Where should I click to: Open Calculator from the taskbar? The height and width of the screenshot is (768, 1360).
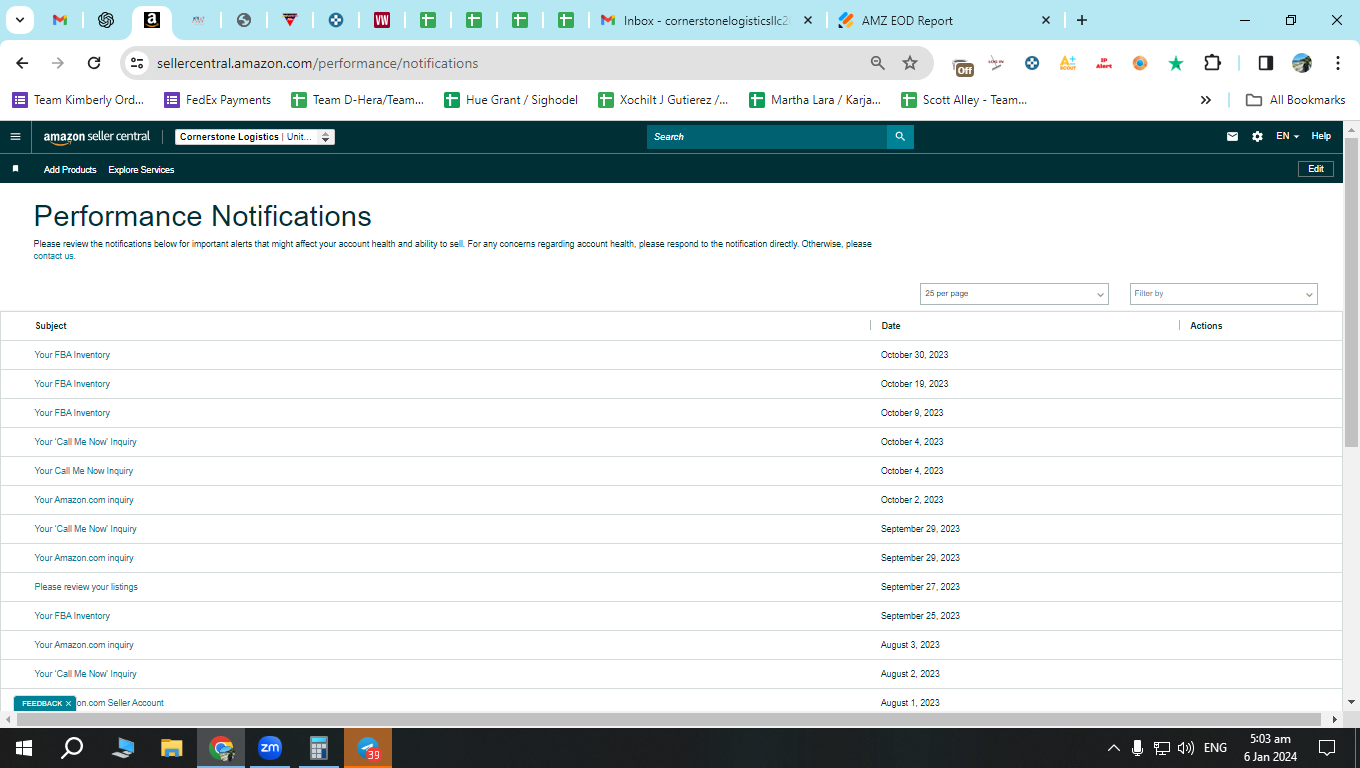(x=319, y=748)
